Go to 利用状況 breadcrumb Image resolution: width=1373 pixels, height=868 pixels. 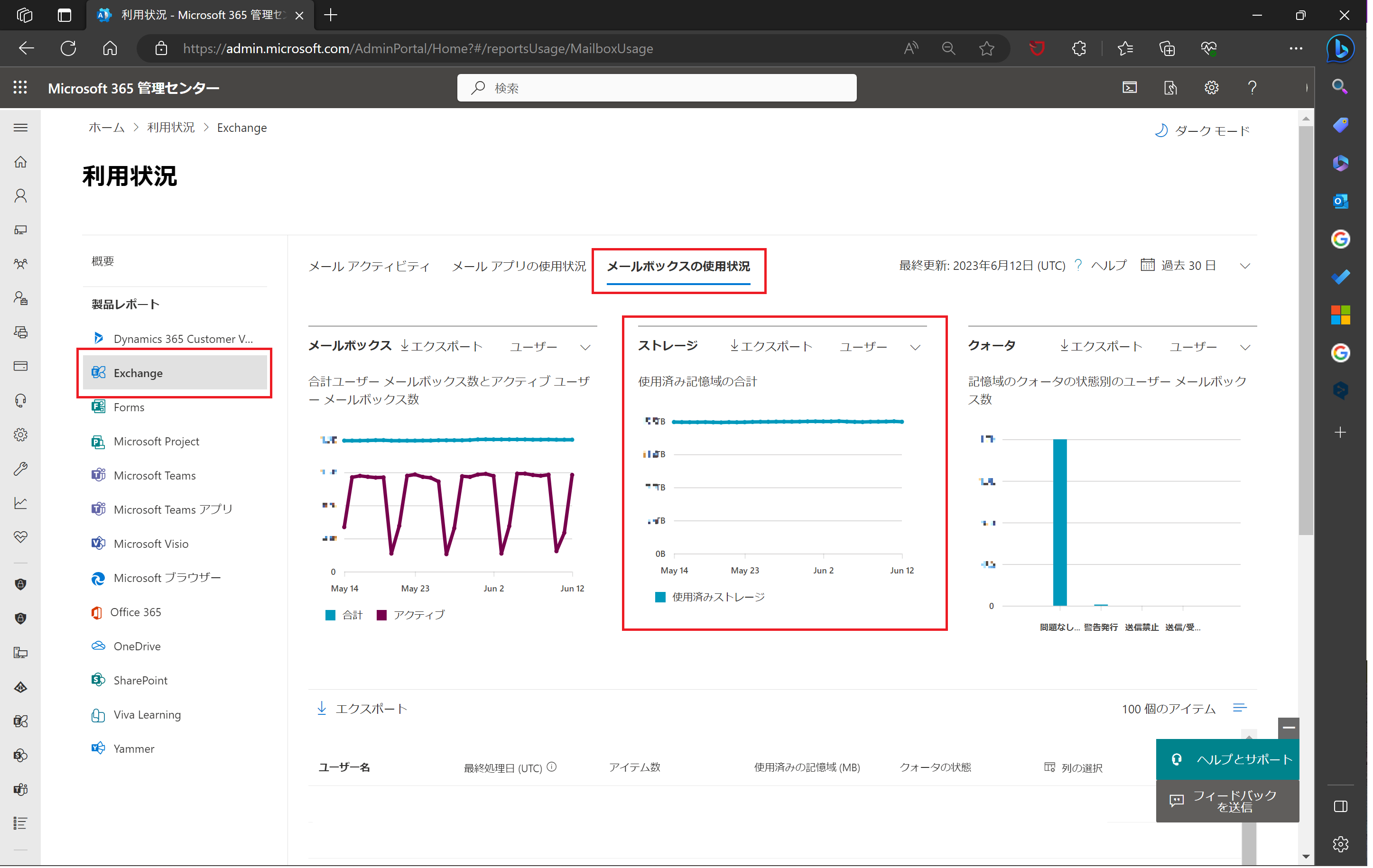[171, 128]
